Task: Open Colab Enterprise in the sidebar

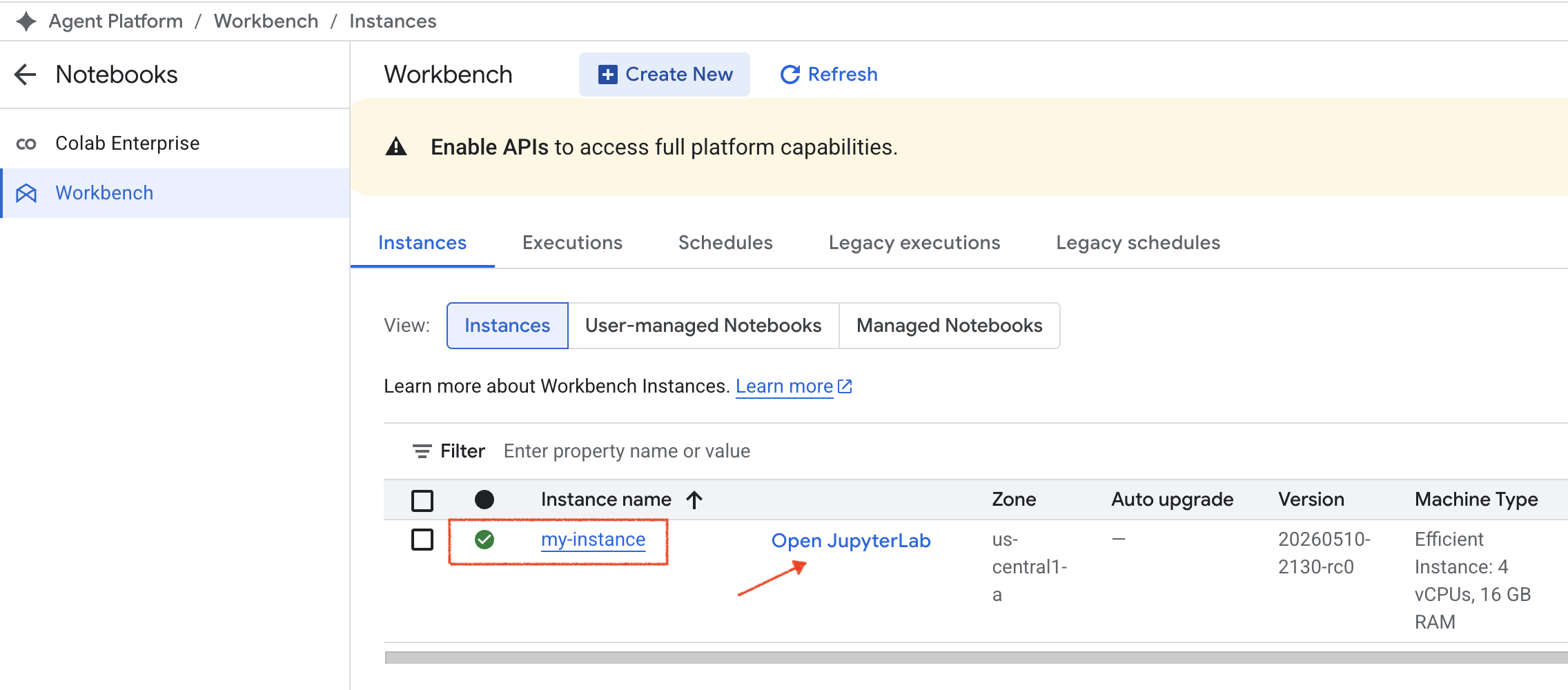Action: pyautogui.click(x=175, y=144)
